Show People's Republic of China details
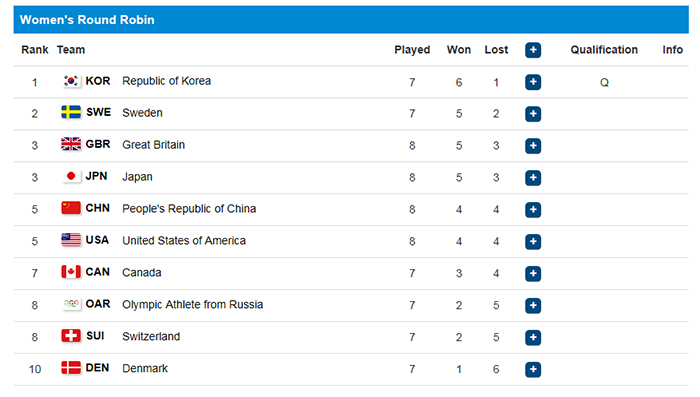 click(x=533, y=210)
